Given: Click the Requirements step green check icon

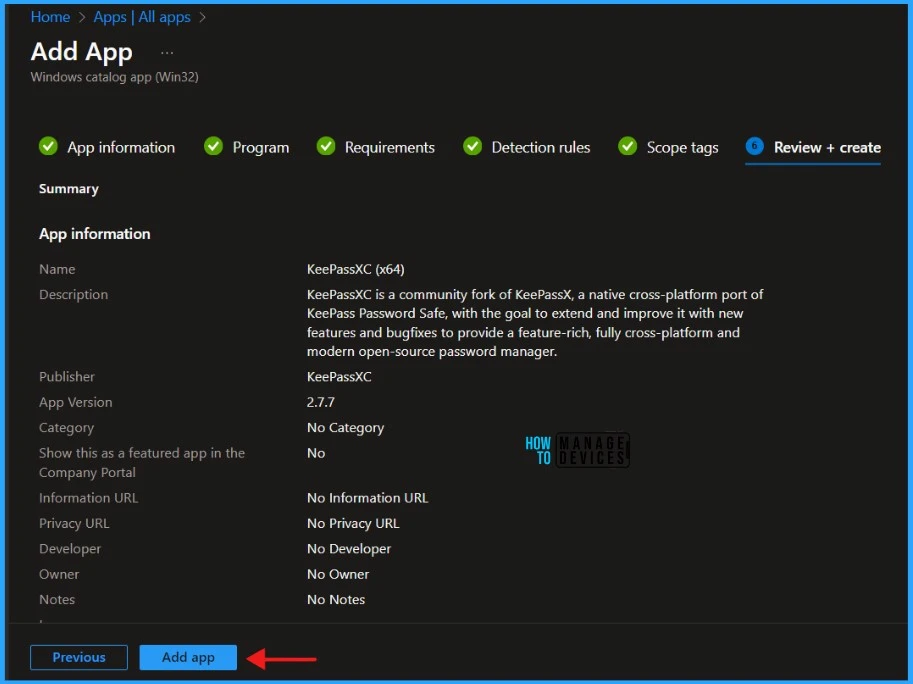Looking at the screenshot, I should 326,146.
